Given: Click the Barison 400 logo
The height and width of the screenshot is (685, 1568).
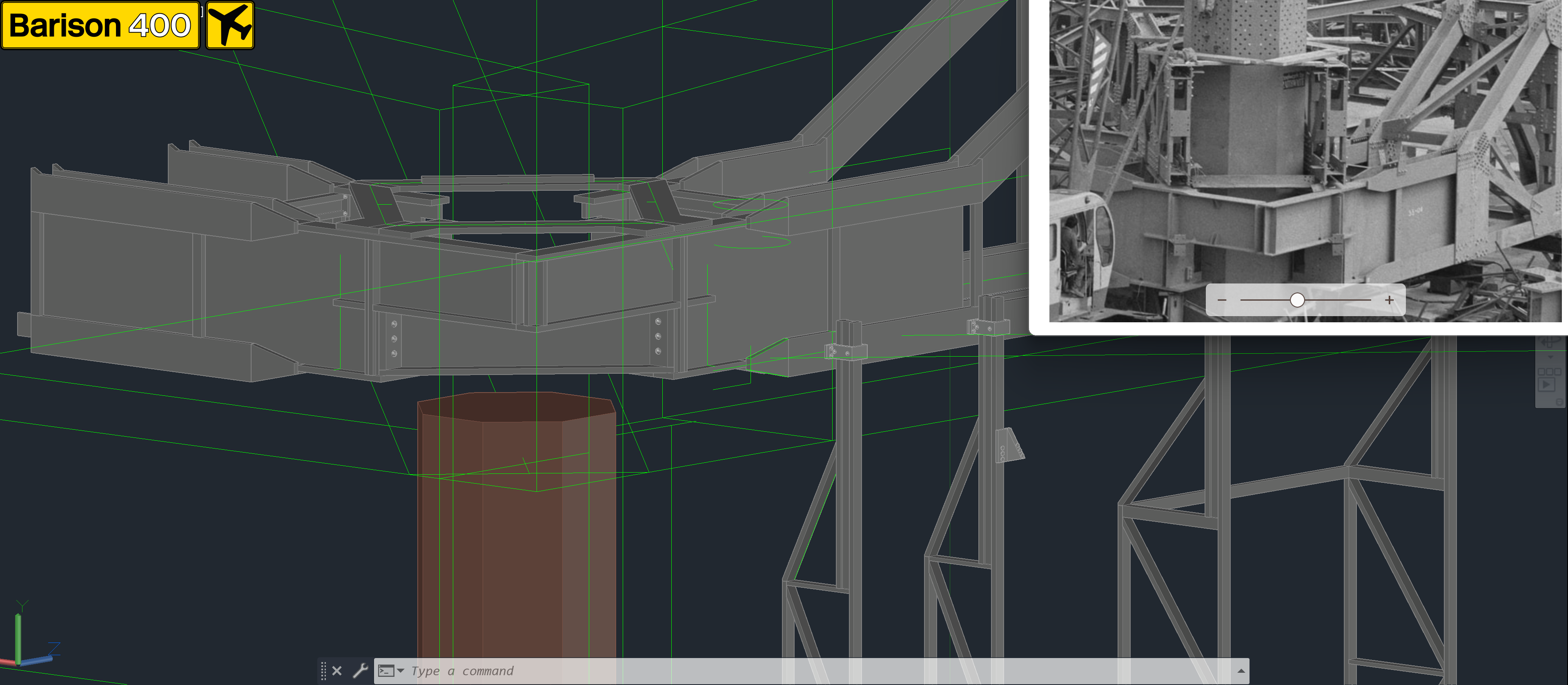Looking at the screenshot, I should coord(100,25).
